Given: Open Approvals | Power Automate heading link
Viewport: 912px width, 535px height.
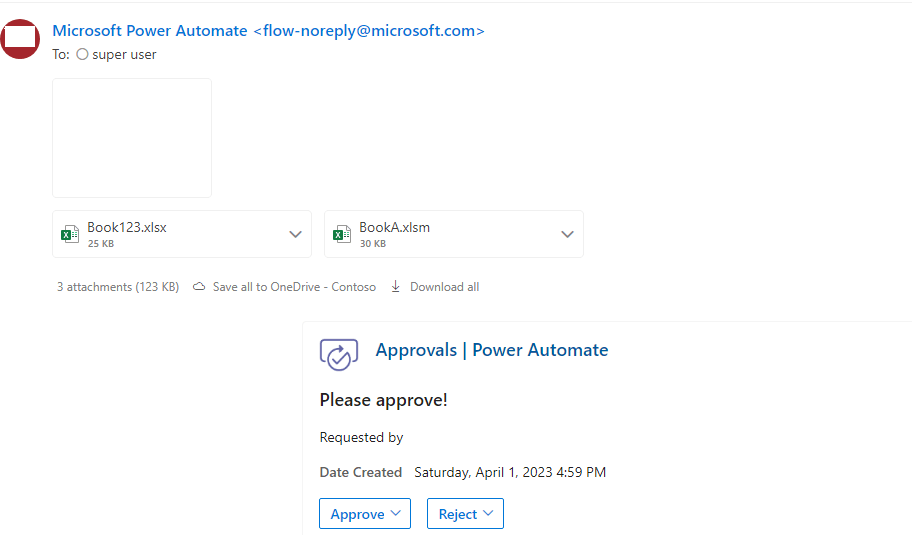Looking at the screenshot, I should tap(491, 350).
